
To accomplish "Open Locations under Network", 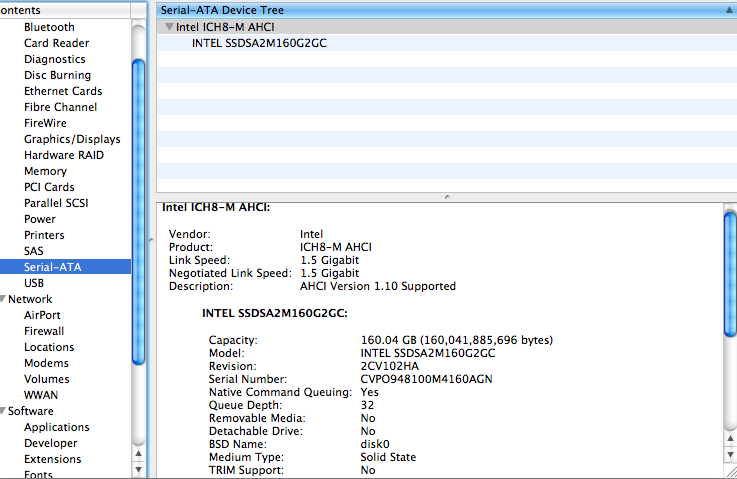I will [49, 347].
